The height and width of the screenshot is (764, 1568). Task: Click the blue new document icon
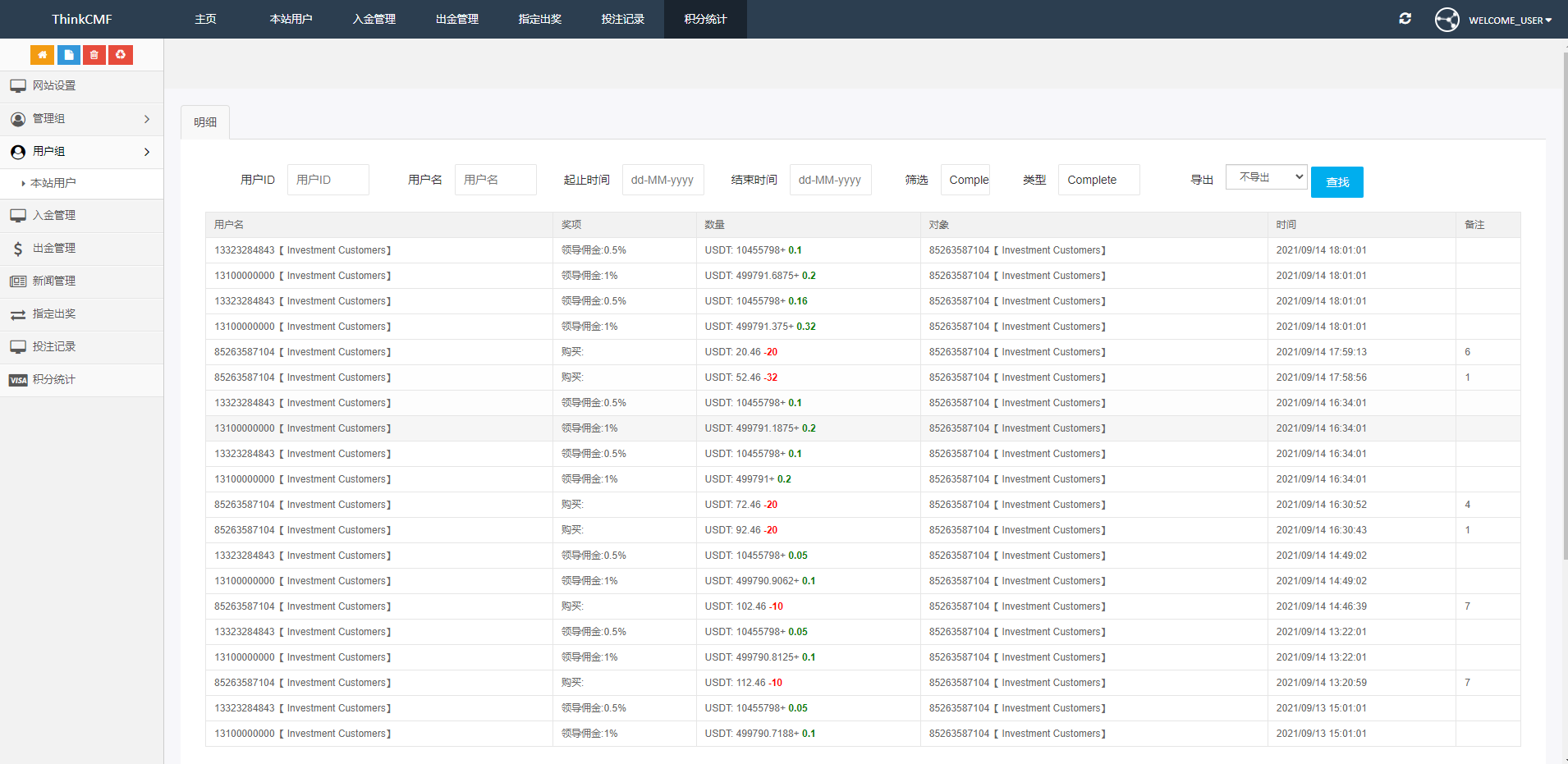[x=68, y=54]
